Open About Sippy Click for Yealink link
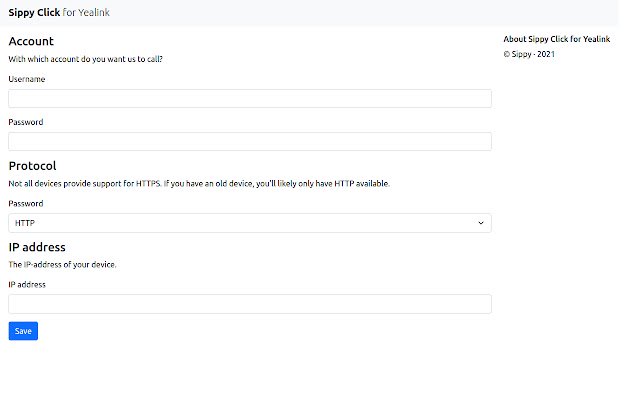The image size is (640, 400). 556,39
